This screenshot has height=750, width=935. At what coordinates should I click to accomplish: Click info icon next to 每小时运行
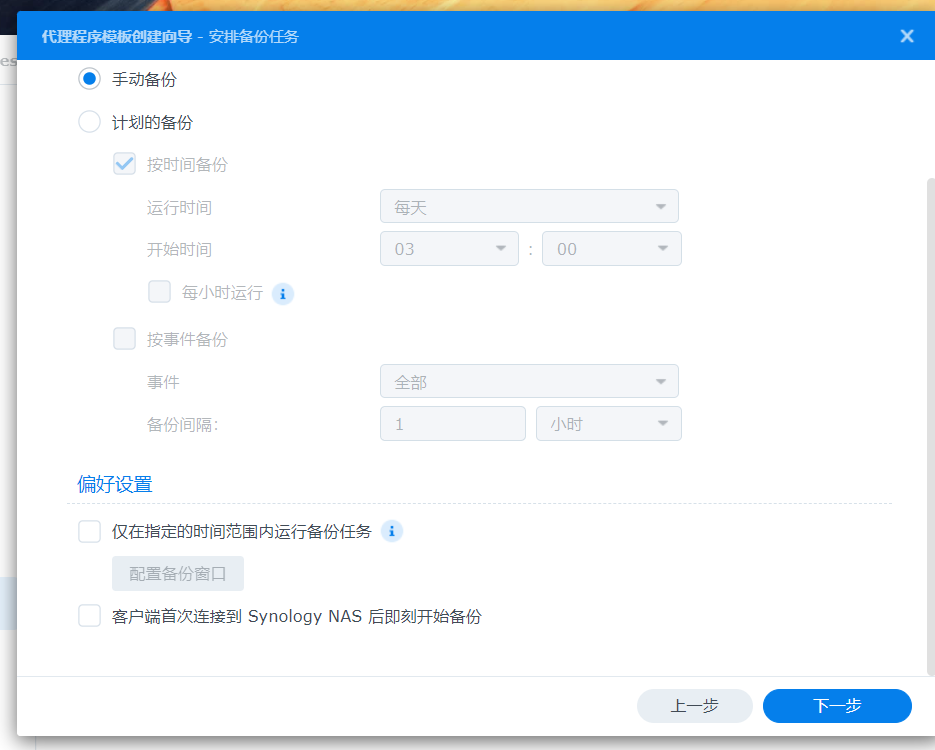283,294
